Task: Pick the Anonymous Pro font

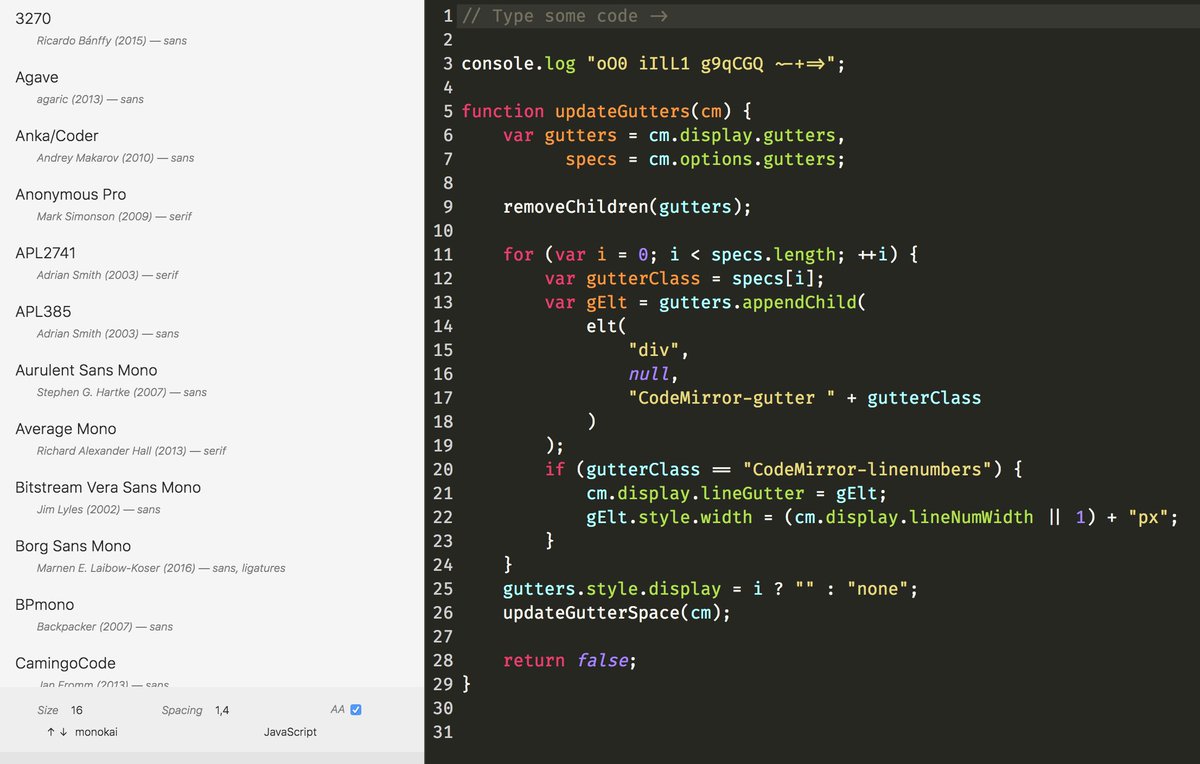Action: [x=71, y=194]
